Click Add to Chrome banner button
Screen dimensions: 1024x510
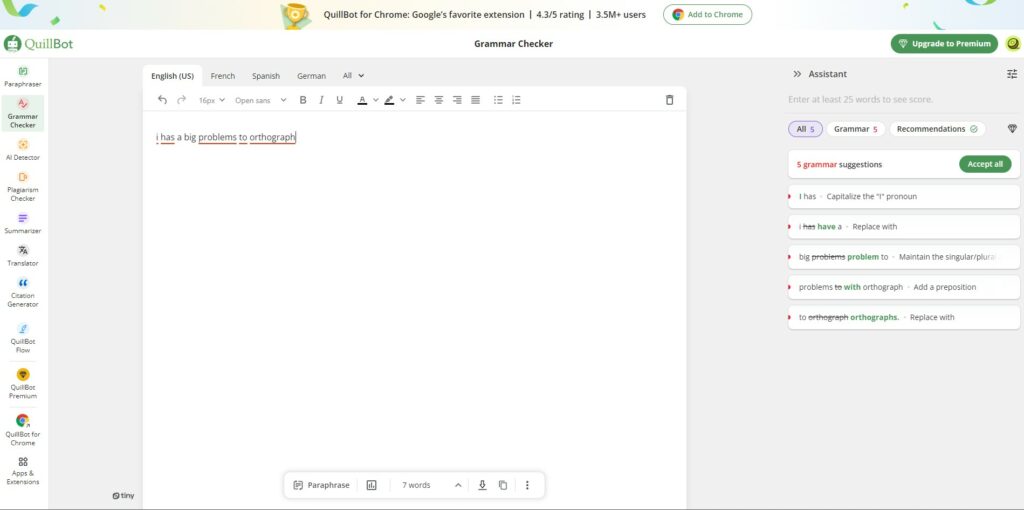(707, 14)
